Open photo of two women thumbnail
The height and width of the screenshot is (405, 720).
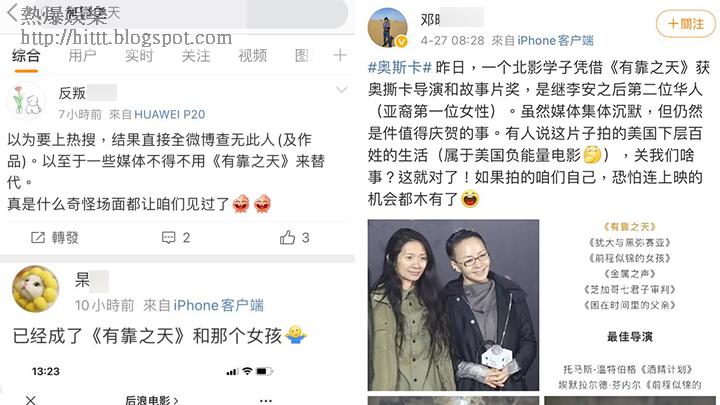[453, 305]
